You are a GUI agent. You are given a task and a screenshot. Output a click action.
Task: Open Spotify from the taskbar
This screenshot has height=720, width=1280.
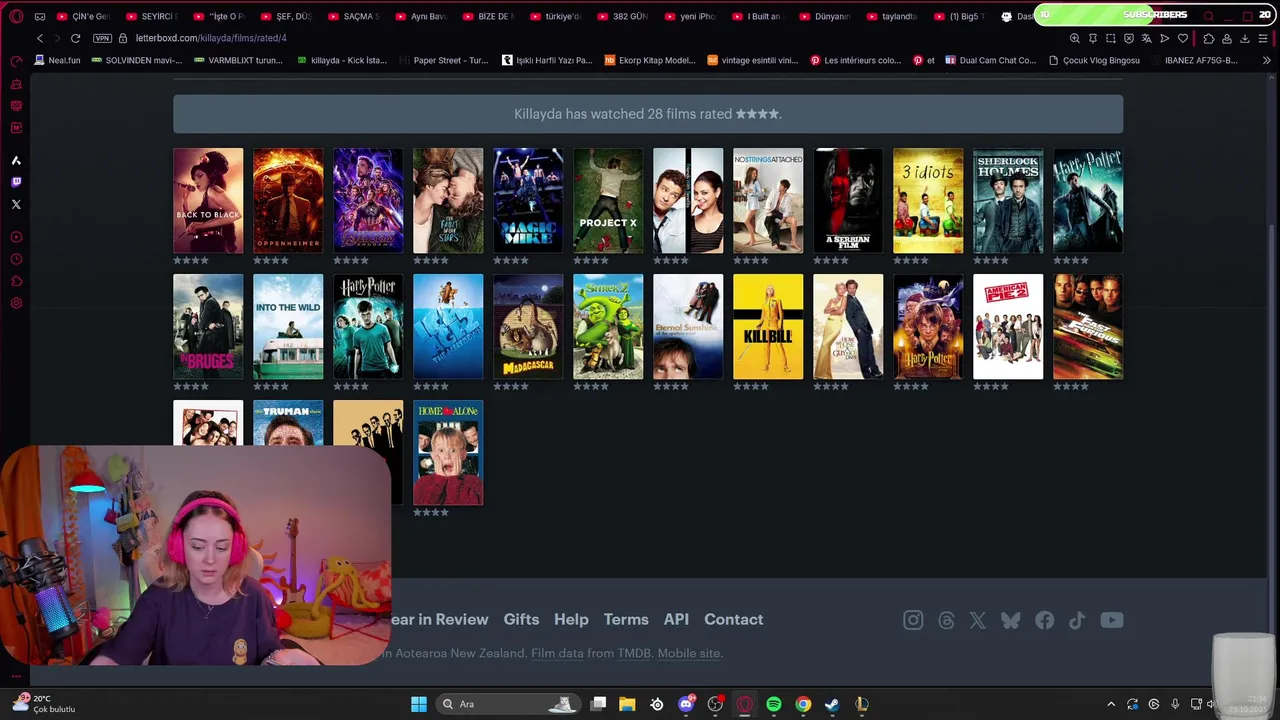[774, 704]
